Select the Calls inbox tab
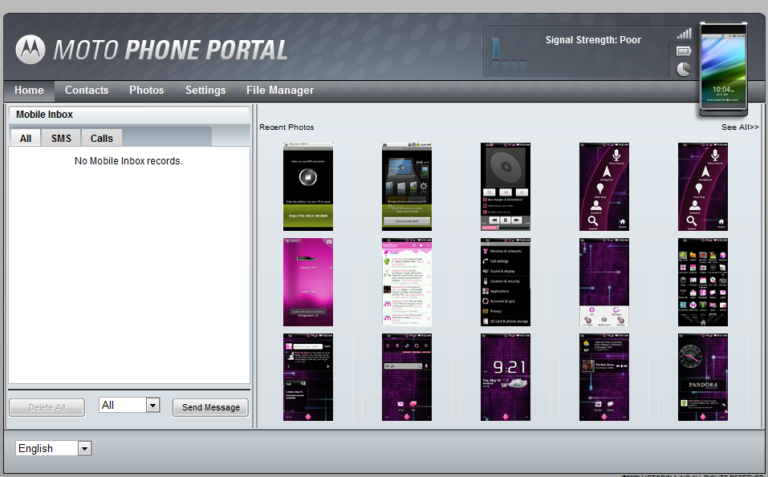 click(x=101, y=138)
